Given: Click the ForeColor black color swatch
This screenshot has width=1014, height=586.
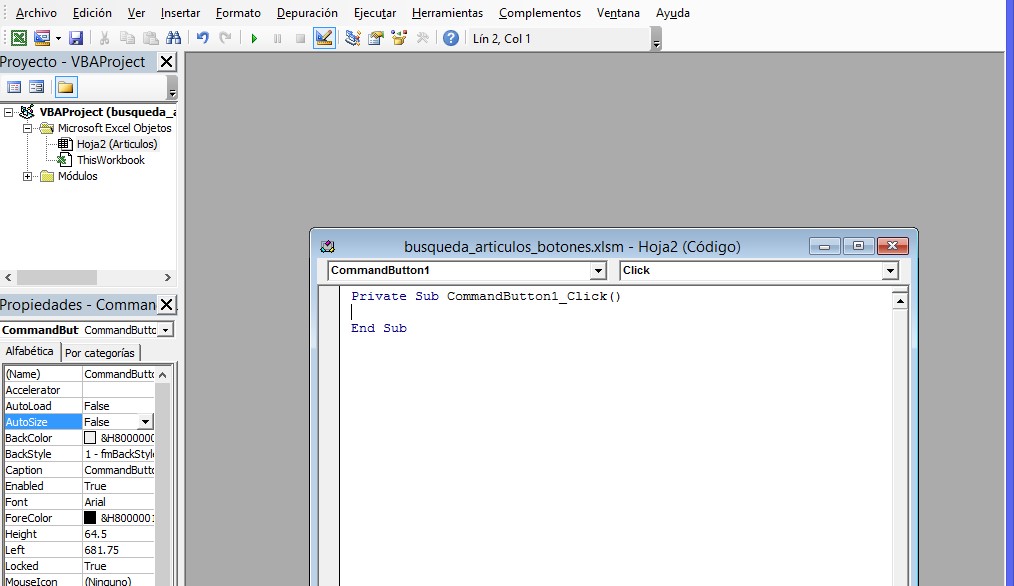Looking at the screenshot, I should tap(90, 518).
